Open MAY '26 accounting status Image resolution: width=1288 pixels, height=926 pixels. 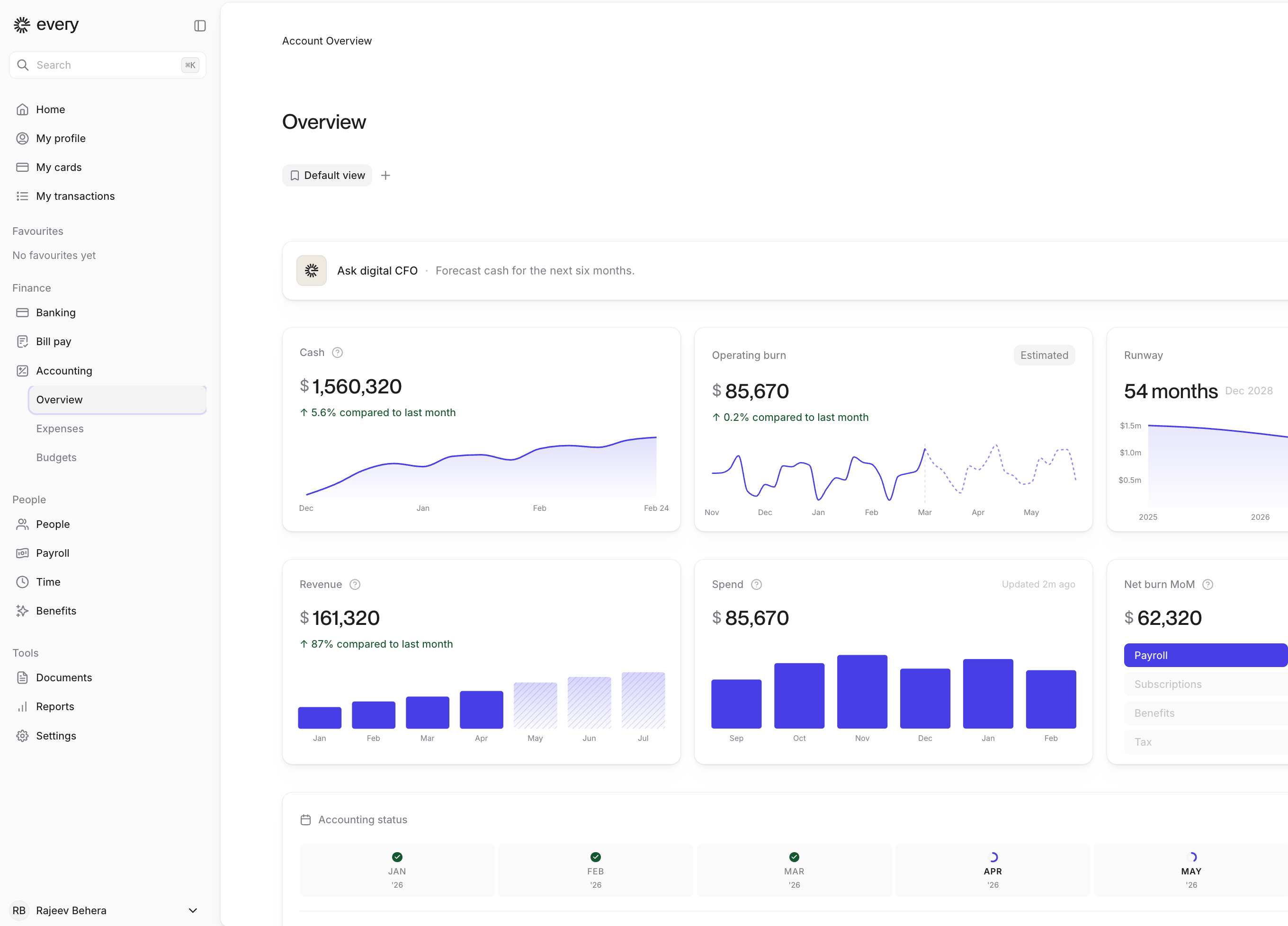tap(1191, 870)
